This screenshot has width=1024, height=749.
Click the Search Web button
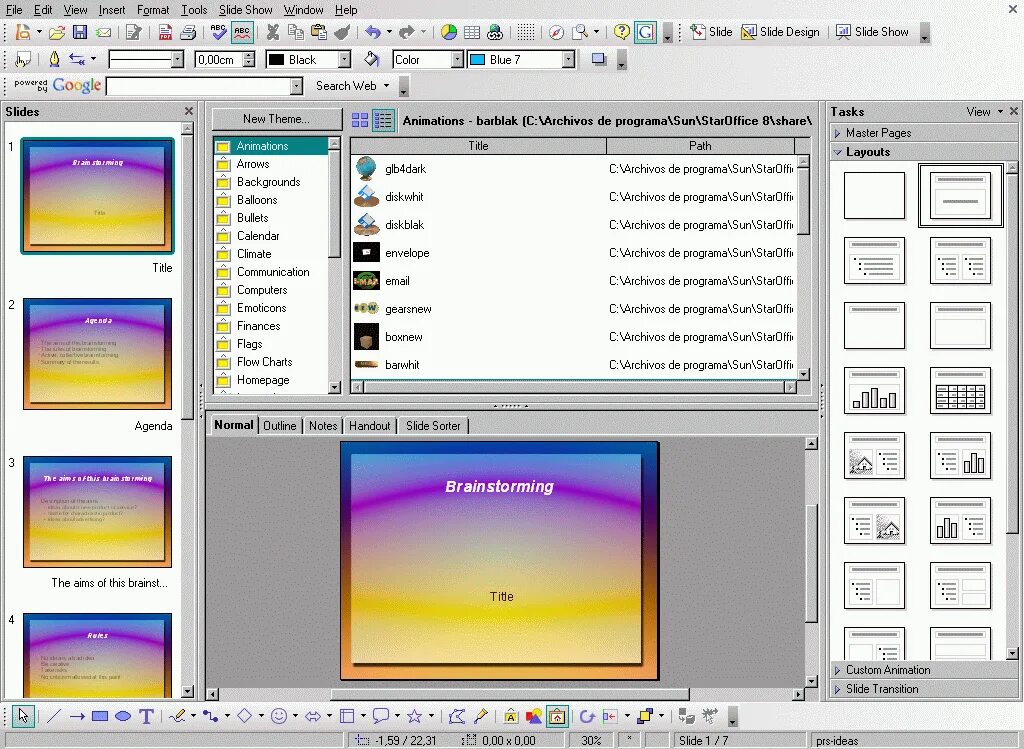[346, 86]
